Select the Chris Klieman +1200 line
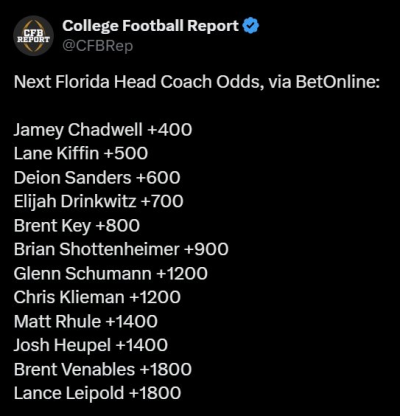This screenshot has height=416, width=400. (x=97, y=297)
